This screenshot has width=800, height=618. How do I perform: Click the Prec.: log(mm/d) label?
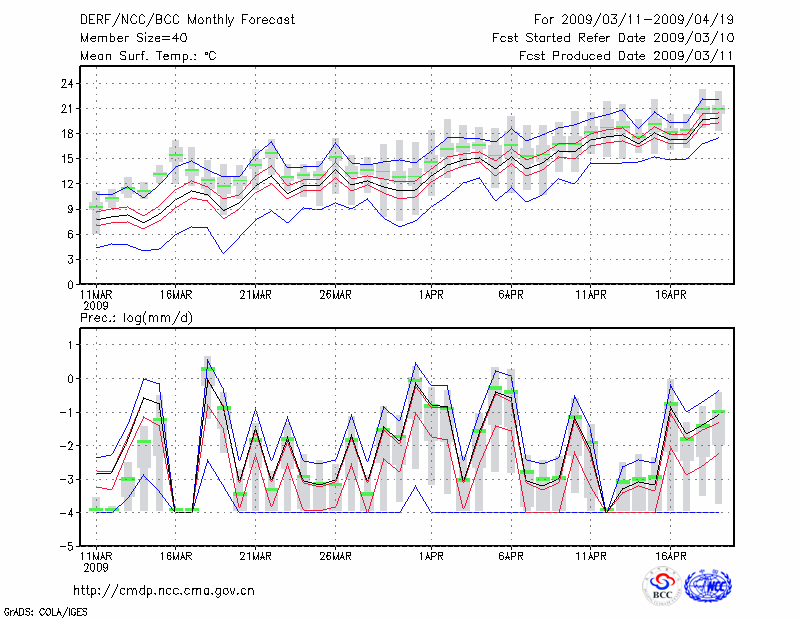[x=139, y=317]
